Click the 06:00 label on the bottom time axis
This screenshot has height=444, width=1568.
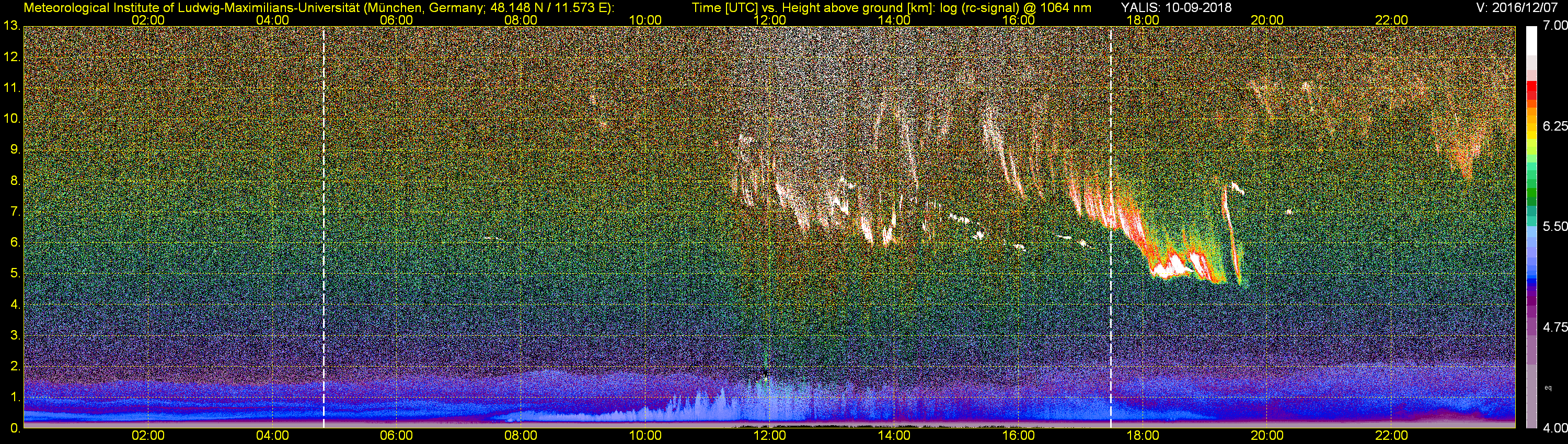click(x=396, y=436)
